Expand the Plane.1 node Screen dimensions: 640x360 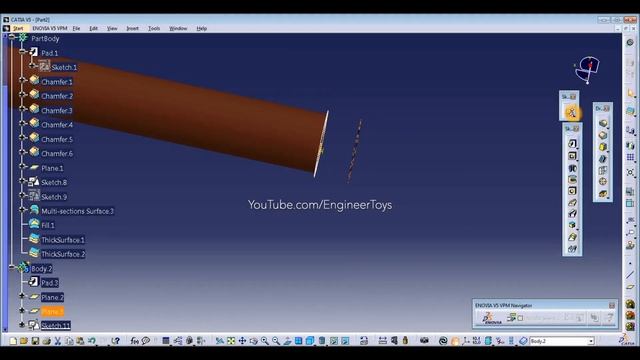tap(23, 167)
